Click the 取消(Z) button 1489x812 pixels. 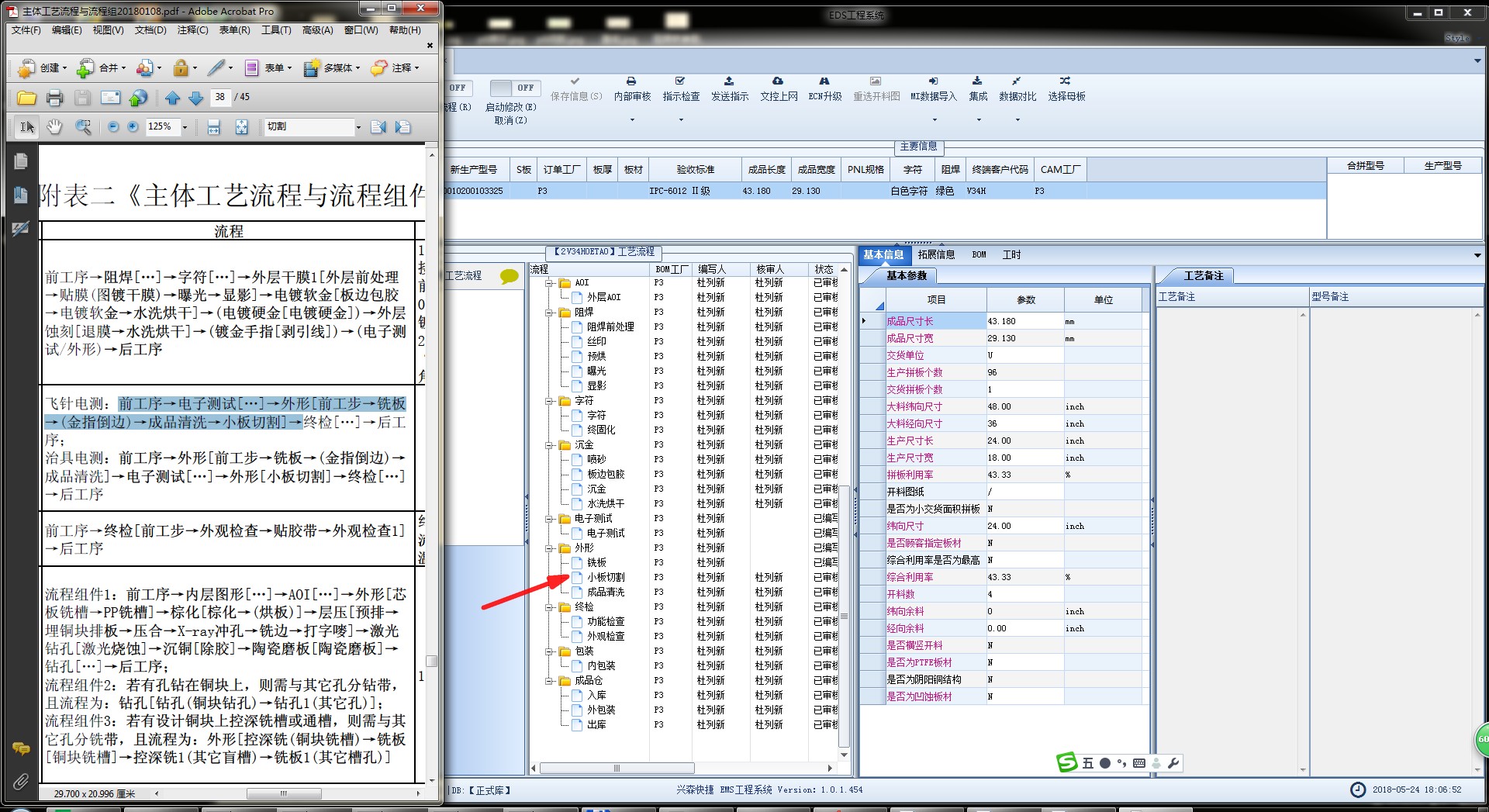click(511, 121)
